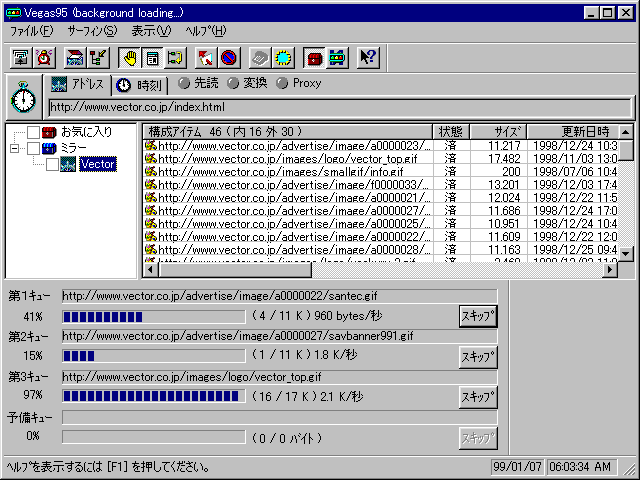Collapse the ミラー tree node
This screenshot has width=640, height=480.
click(x=14, y=148)
